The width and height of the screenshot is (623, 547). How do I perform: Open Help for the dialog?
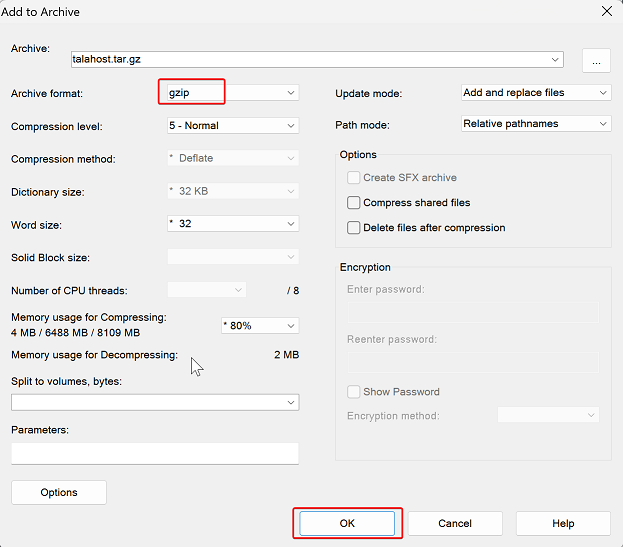pos(563,524)
